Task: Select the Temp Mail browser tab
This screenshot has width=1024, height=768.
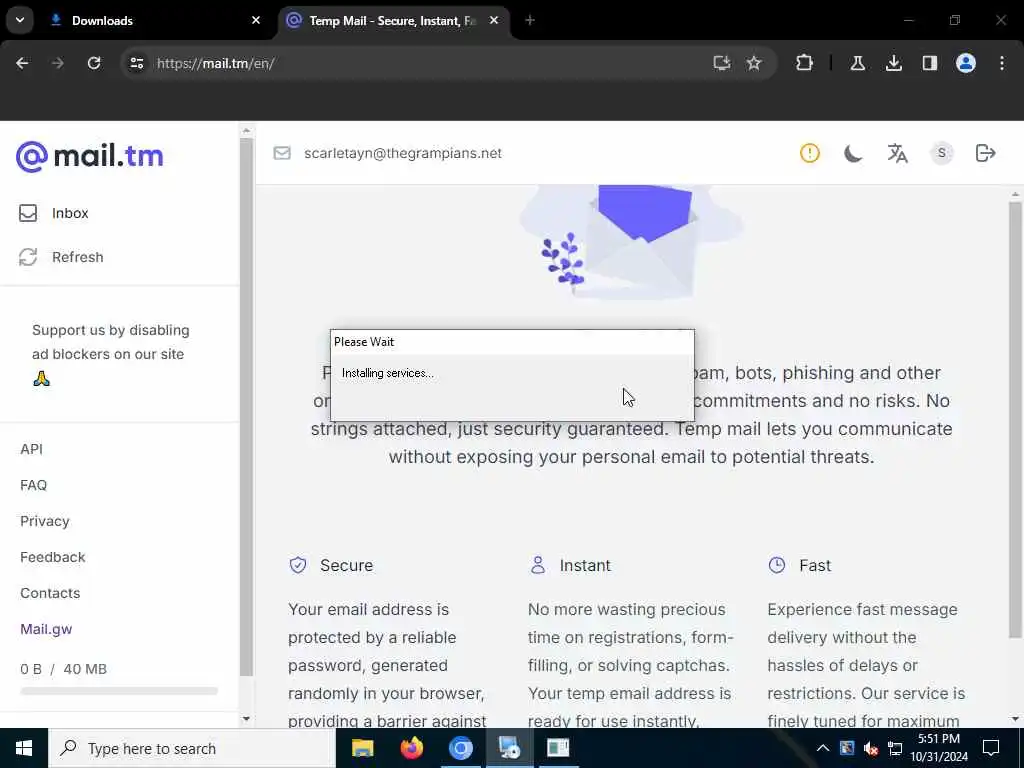Action: [395, 21]
